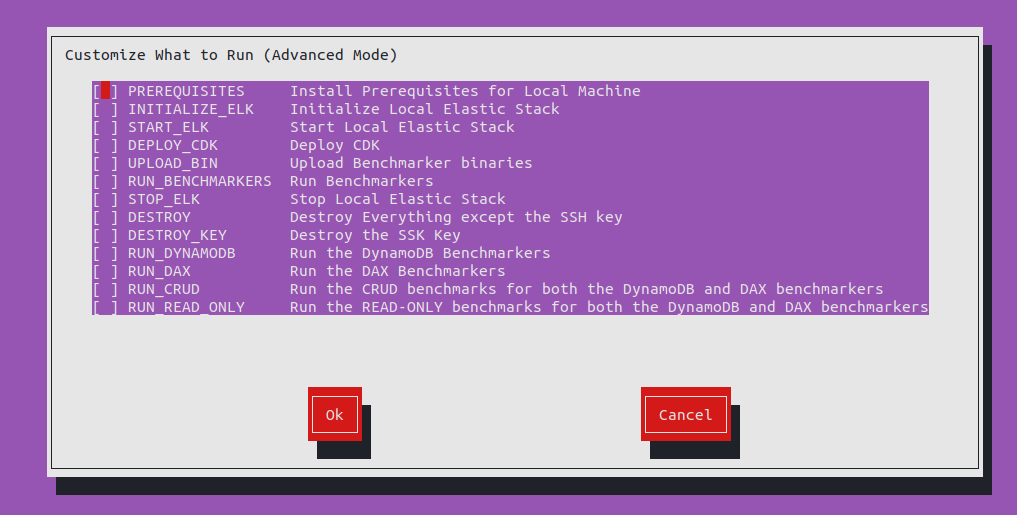Click the 'Deploy CDK' description text

click(x=335, y=145)
